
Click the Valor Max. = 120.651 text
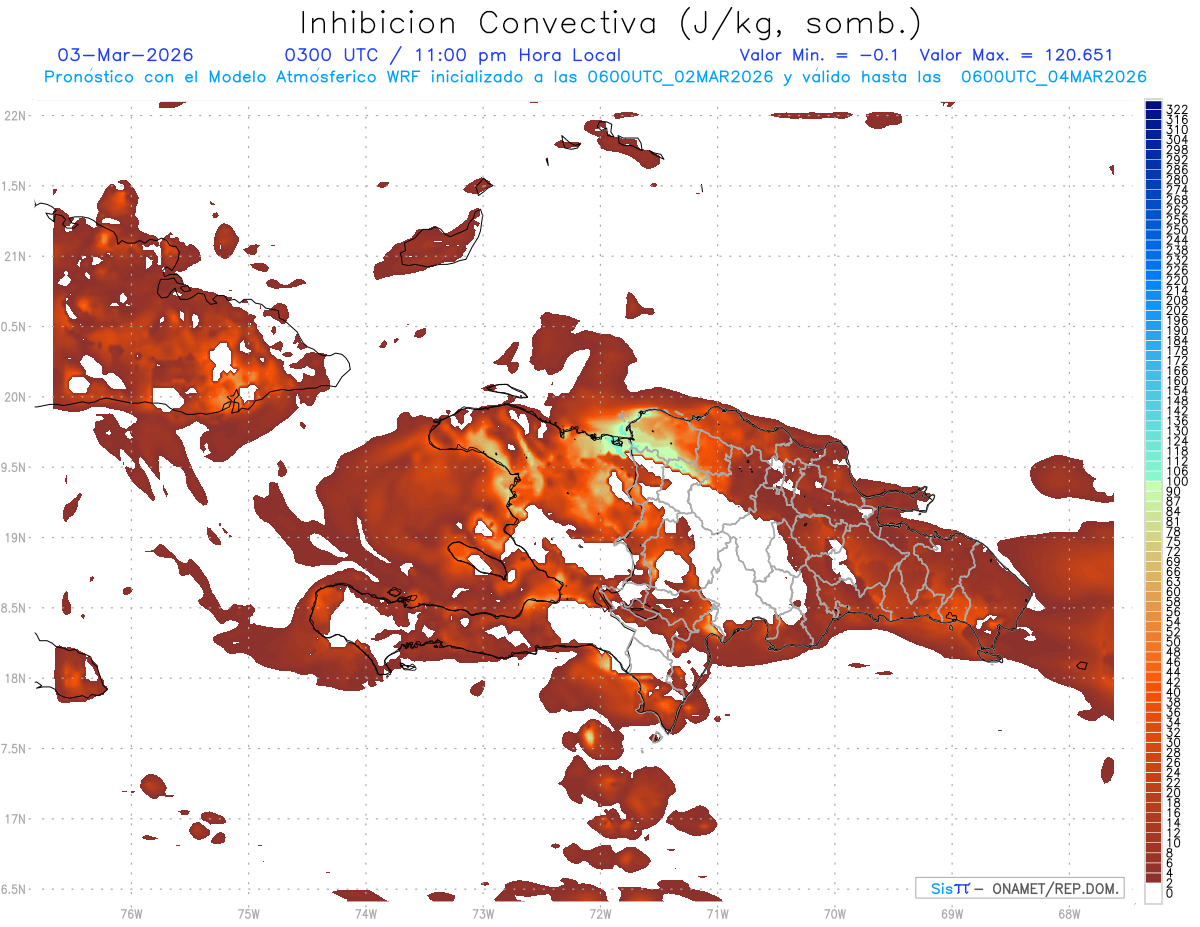1016,55
